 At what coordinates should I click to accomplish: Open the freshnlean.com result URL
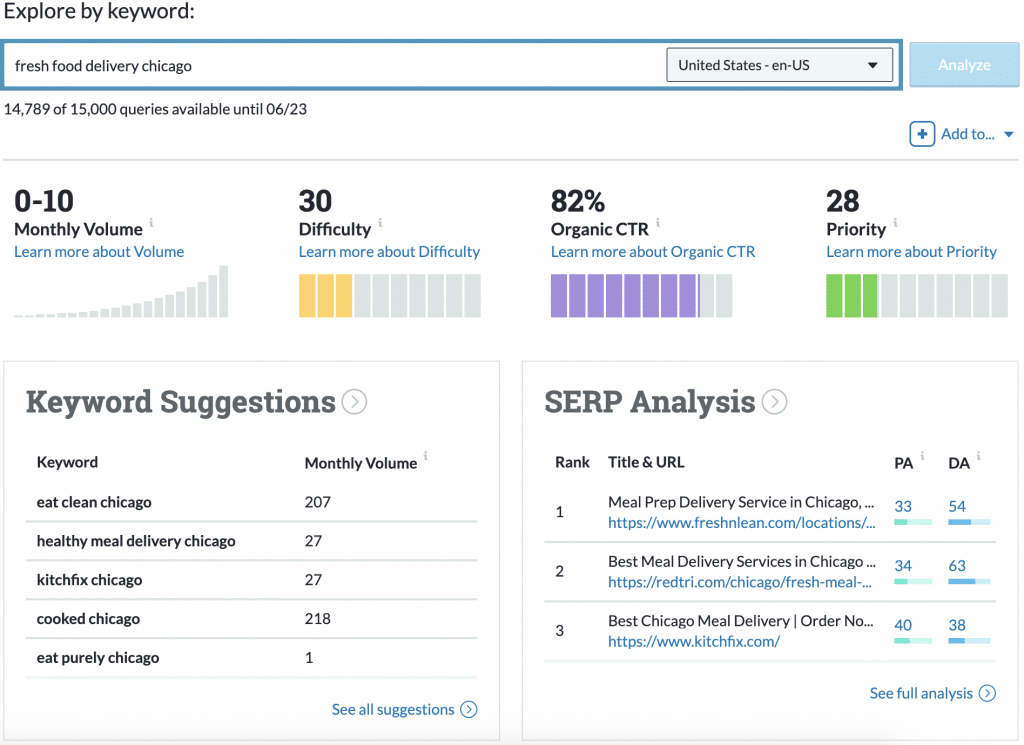point(741,522)
